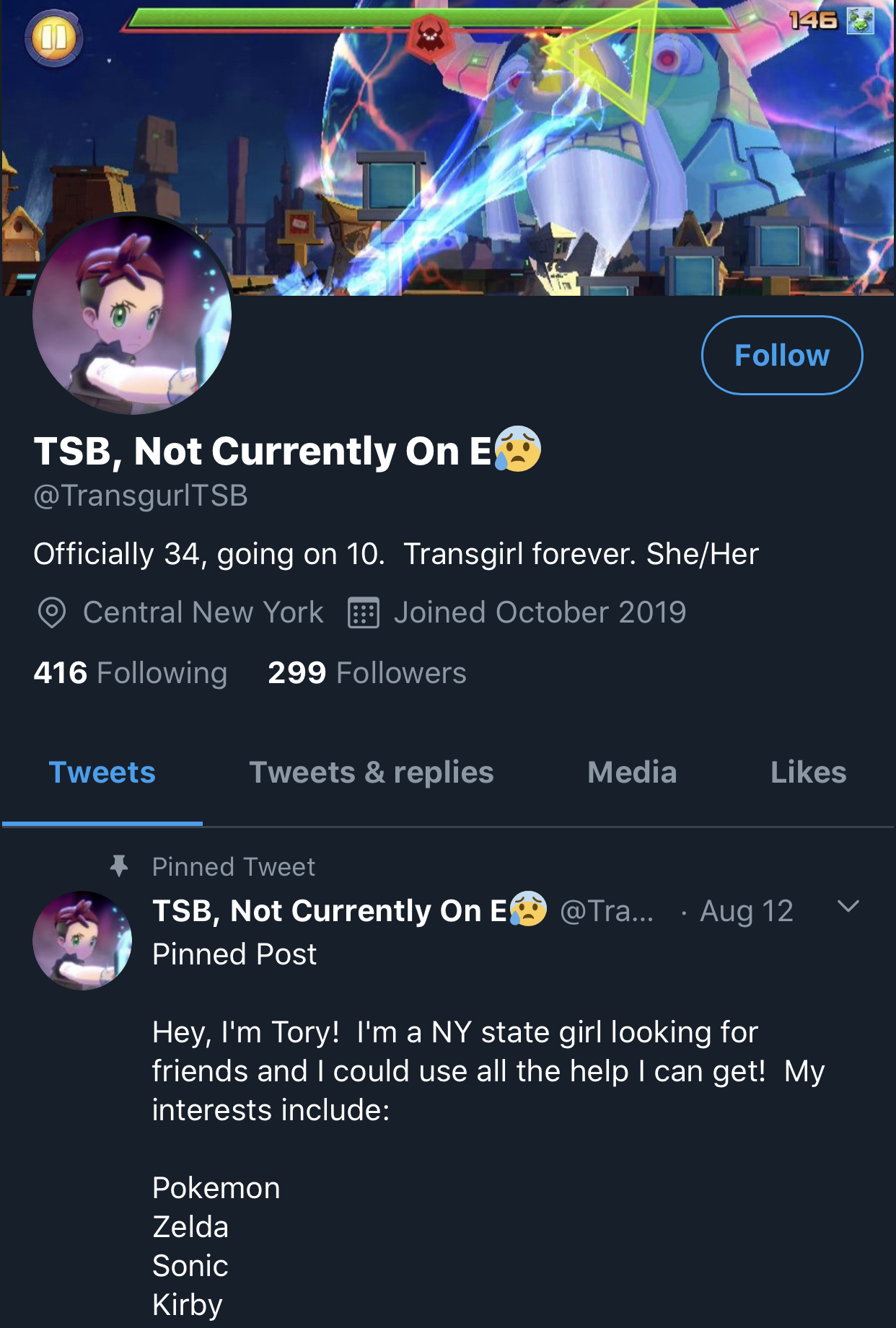Image resolution: width=896 pixels, height=1328 pixels.
Task: Click the green health bar in banner
Action: click(x=429, y=19)
